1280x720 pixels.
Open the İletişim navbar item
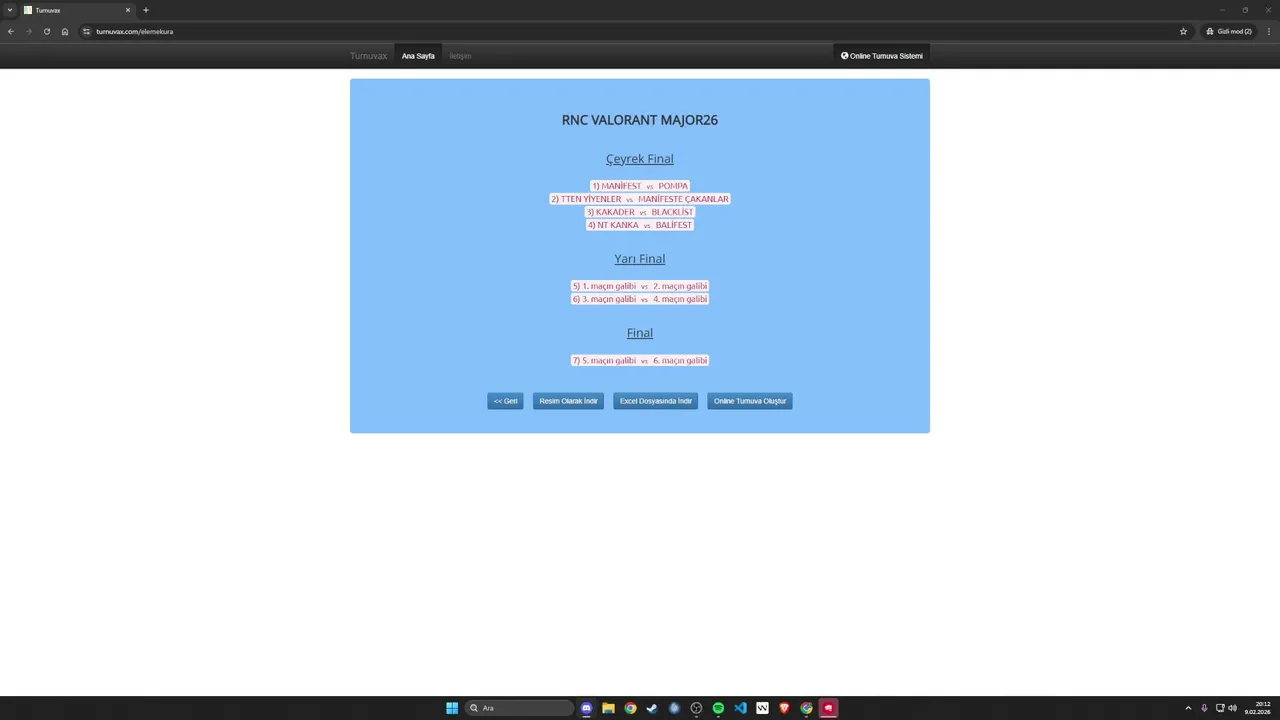point(460,56)
